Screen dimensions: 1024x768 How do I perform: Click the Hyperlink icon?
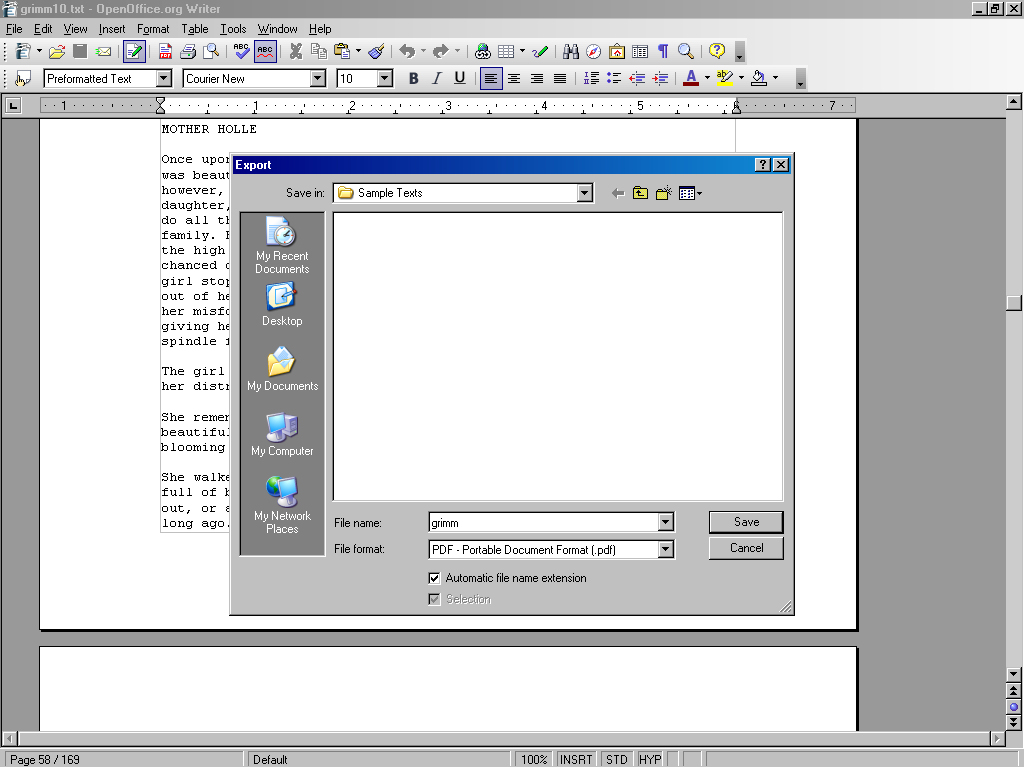[x=483, y=51]
